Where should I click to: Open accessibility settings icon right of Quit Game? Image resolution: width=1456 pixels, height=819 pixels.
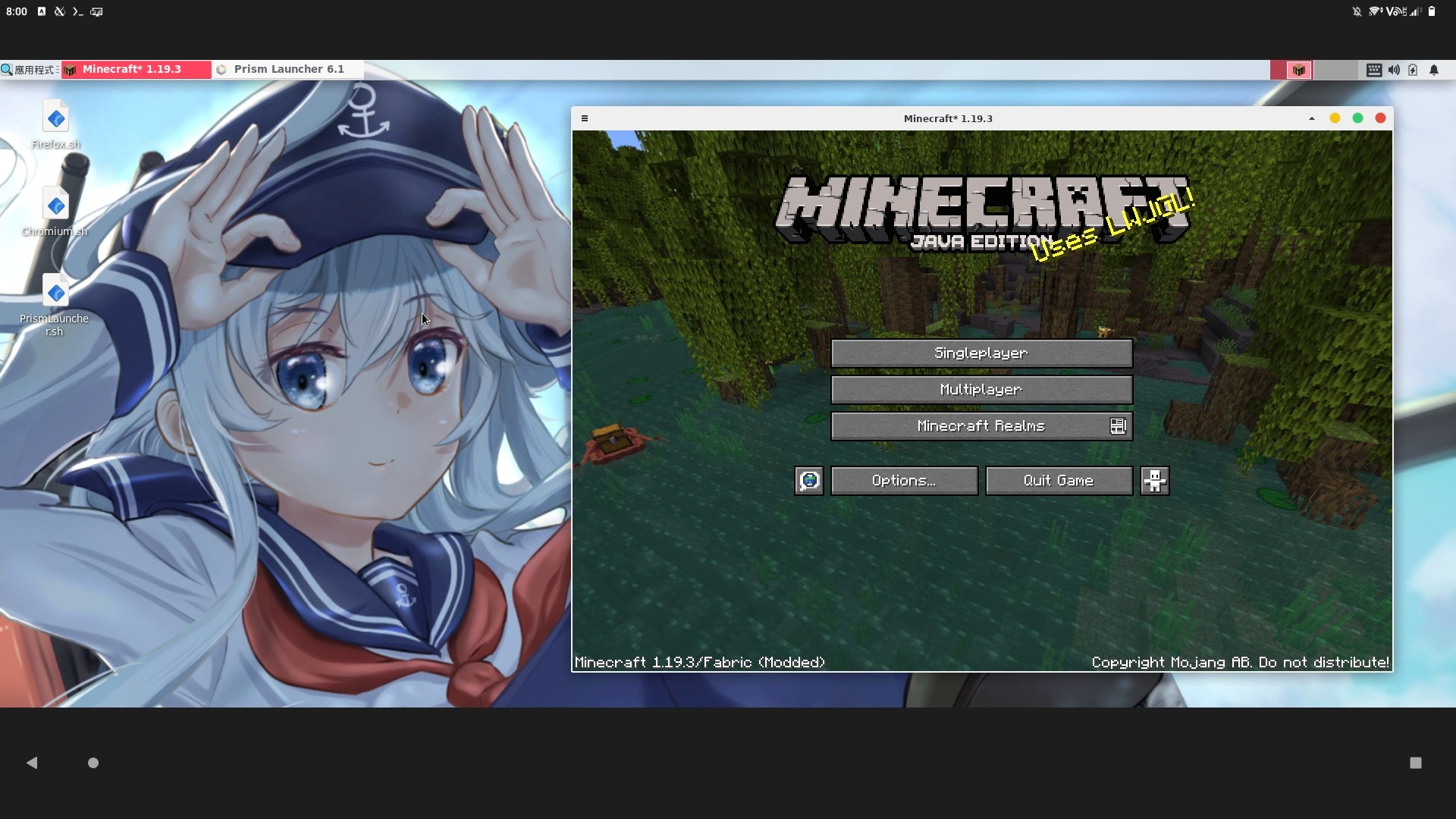coord(1154,480)
